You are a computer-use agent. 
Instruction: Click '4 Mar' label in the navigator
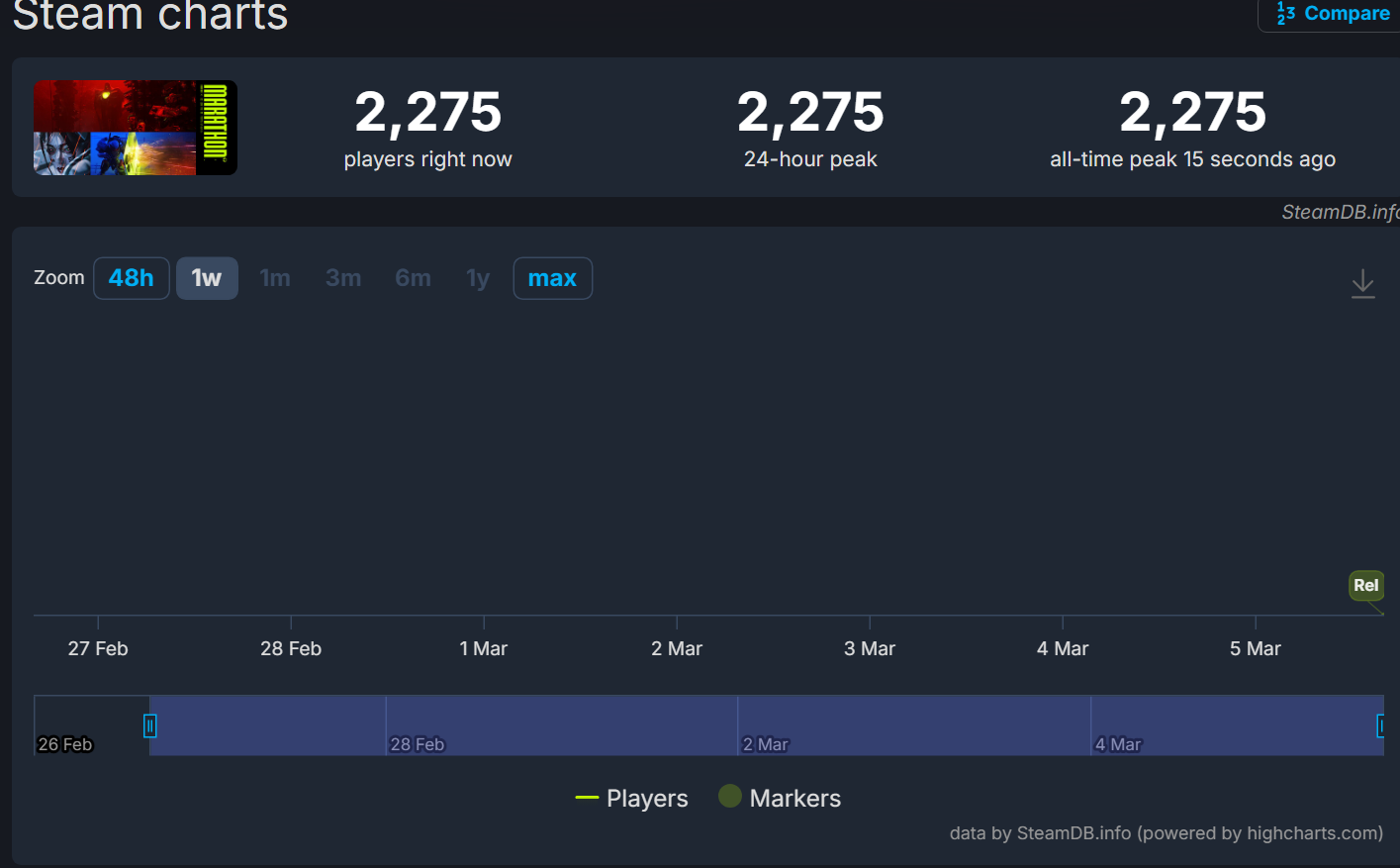[x=1118, y=744]
